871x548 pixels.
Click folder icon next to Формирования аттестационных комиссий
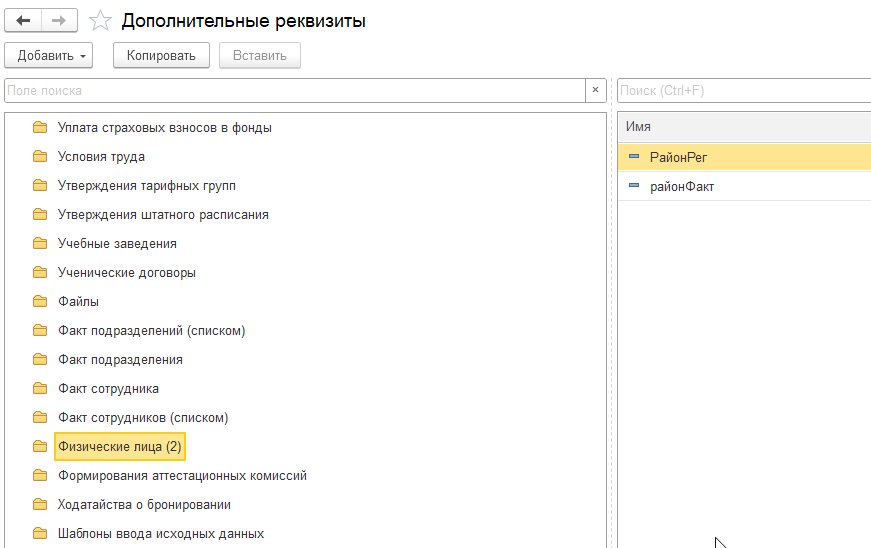[x=40, y=475]
